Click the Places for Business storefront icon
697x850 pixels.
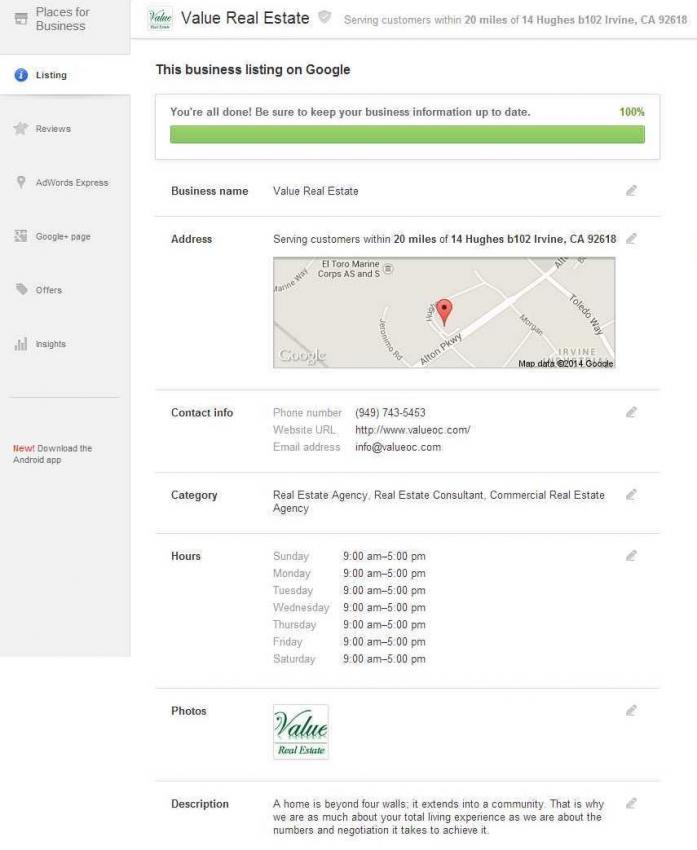coord(21,19)
